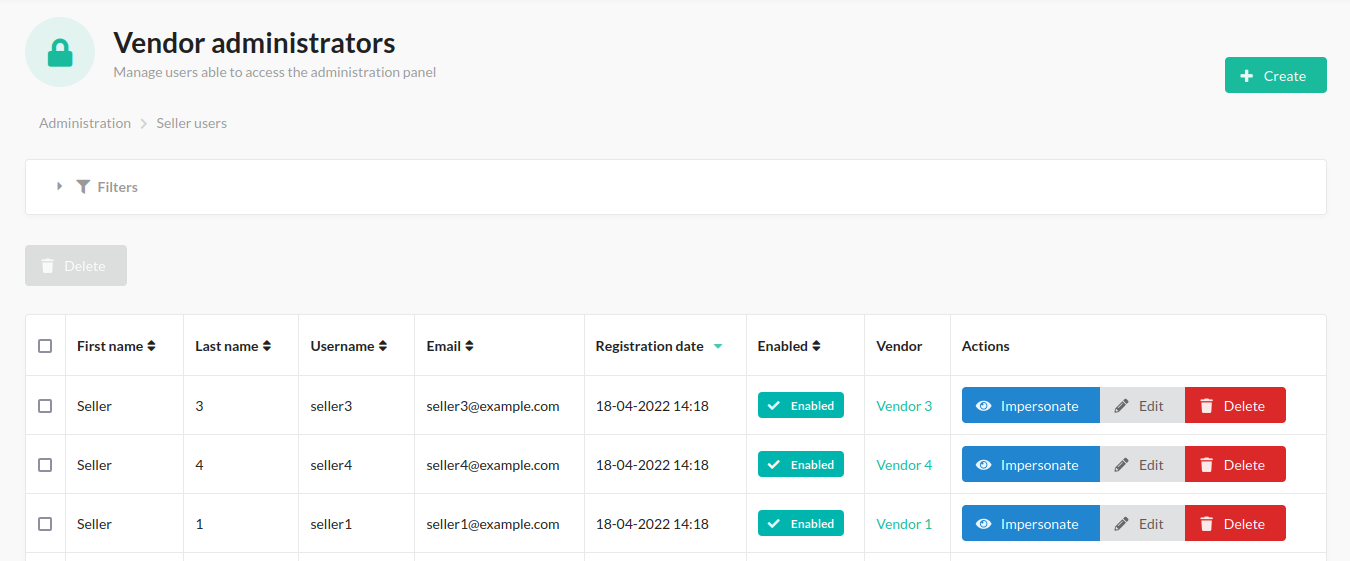Screen dimensions: 1350x561
Task: Sort by Email arrows icon
Action: (469, 346)
